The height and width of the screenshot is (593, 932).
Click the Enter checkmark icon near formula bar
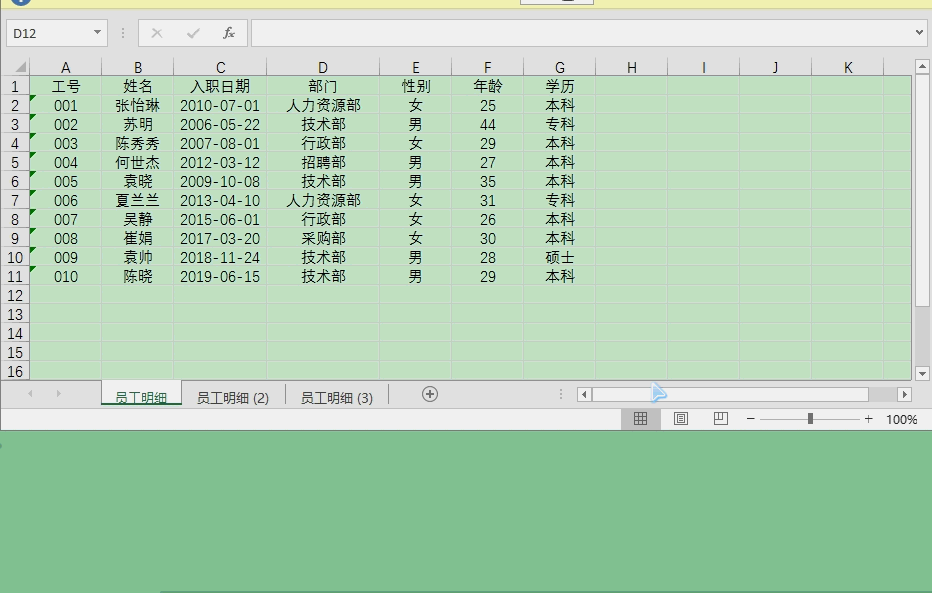coord(192,32)
